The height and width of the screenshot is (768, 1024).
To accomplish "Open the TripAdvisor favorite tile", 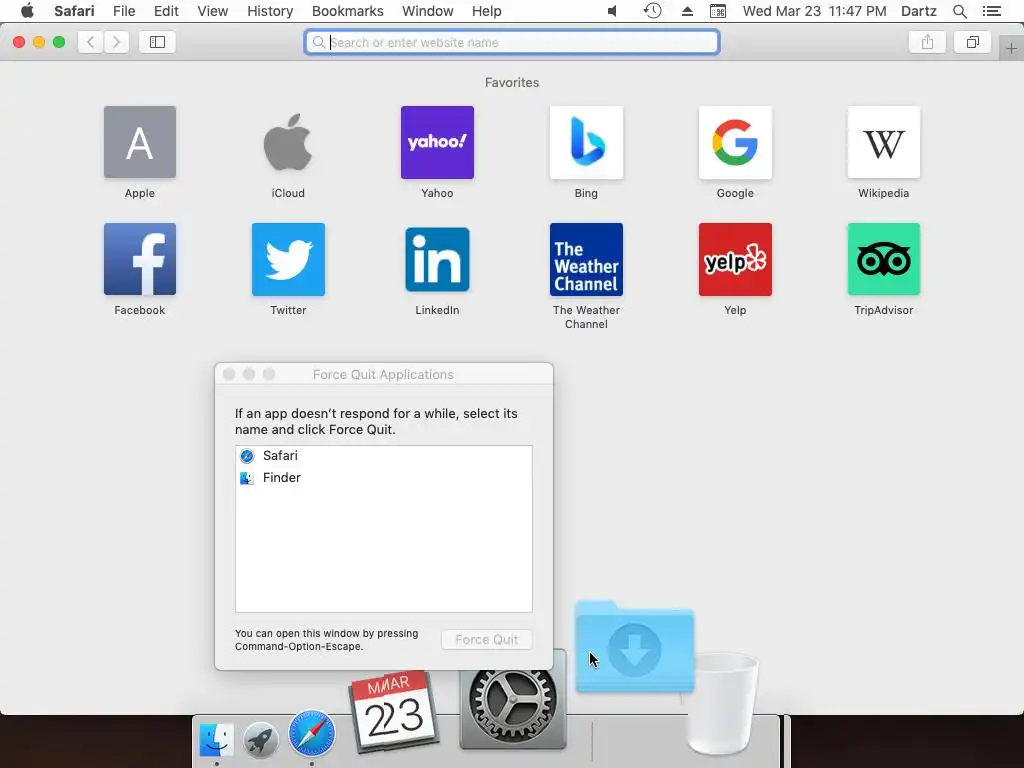I will point(884,259).
